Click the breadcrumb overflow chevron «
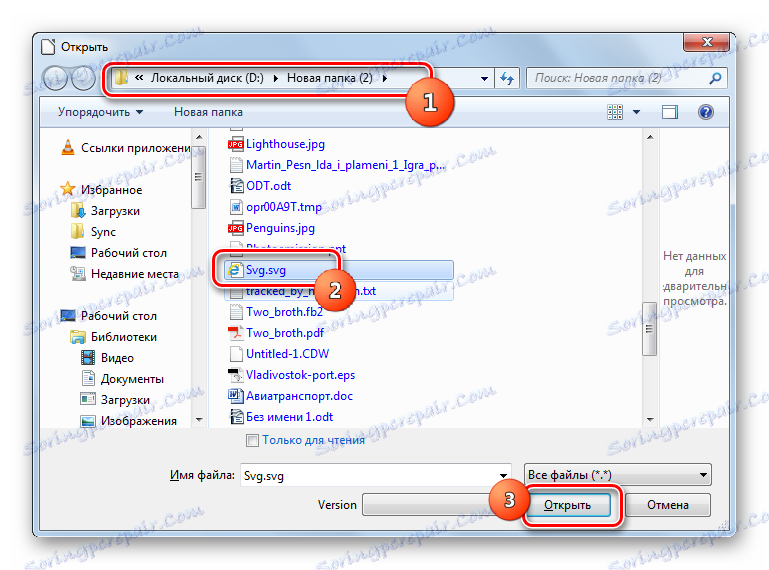769x570 pixels. click(x=139, y=78)
